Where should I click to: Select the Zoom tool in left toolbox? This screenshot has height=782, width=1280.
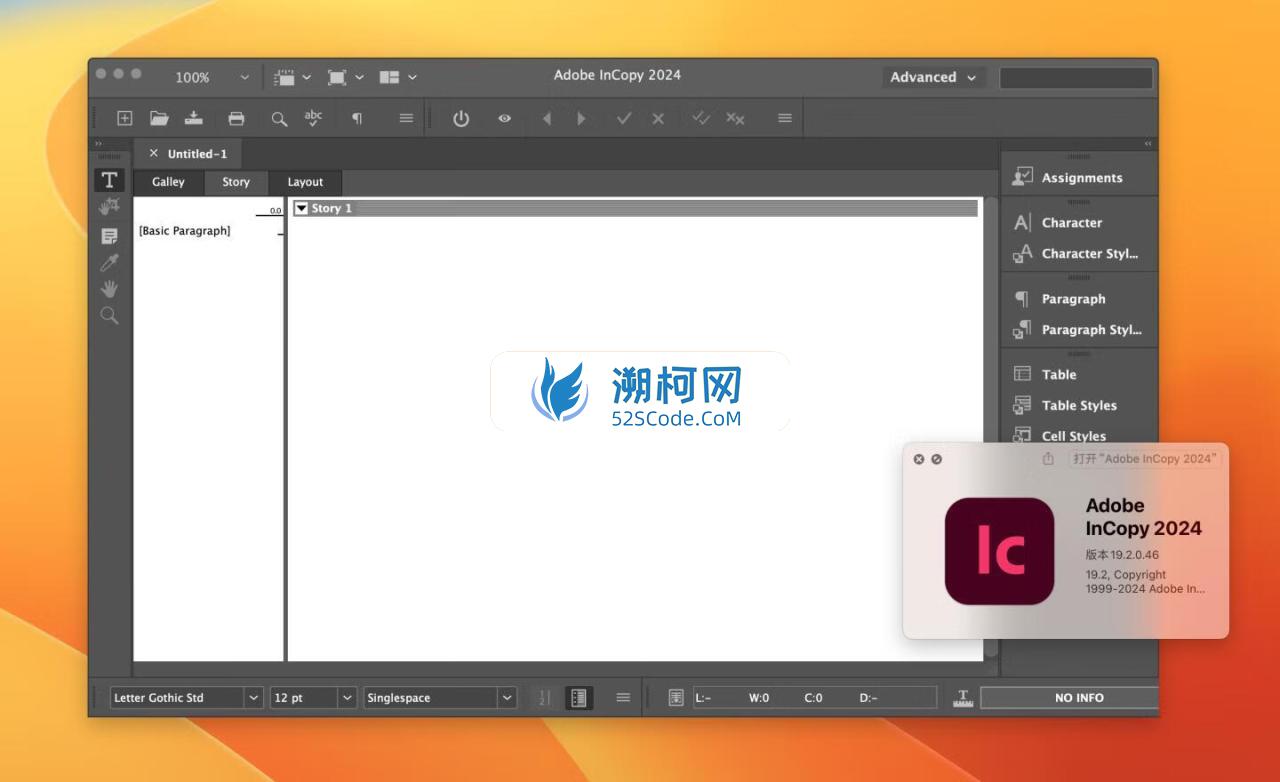coord(109,315)
